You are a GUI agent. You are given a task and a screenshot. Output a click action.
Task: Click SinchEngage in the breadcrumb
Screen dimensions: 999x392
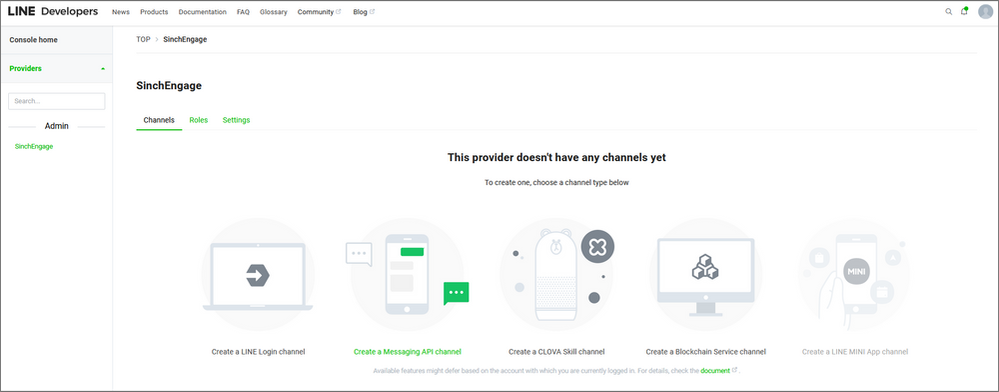point(185,40)
